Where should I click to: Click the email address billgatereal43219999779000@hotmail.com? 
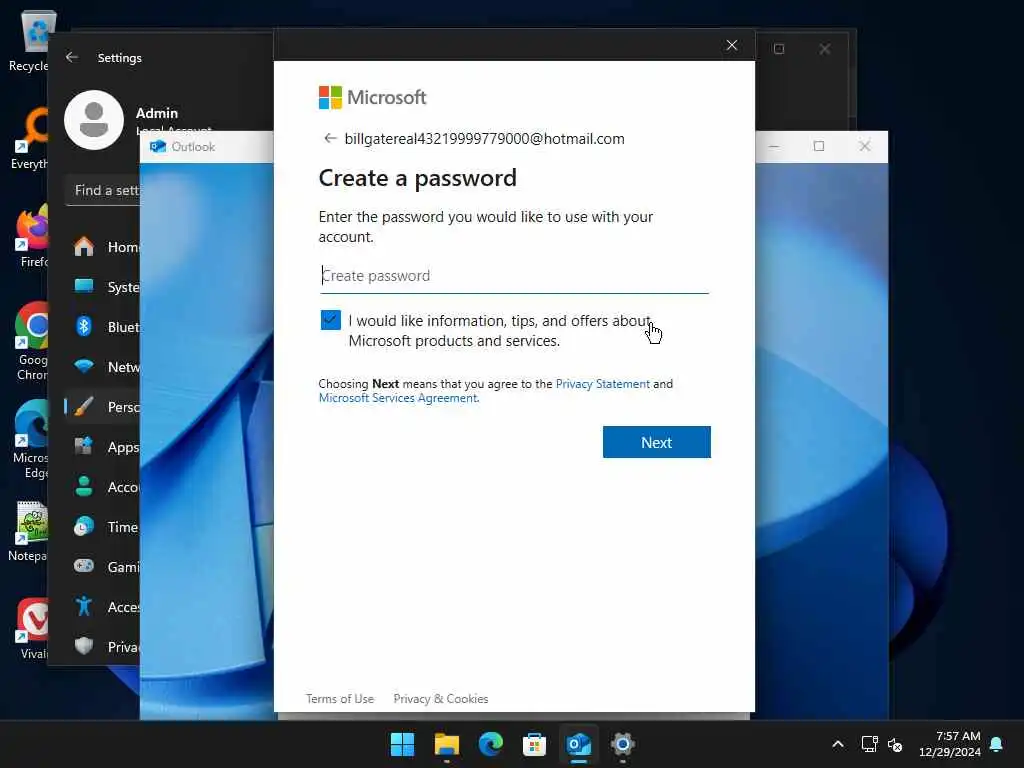pyautogui.click(x=485, y=138)
